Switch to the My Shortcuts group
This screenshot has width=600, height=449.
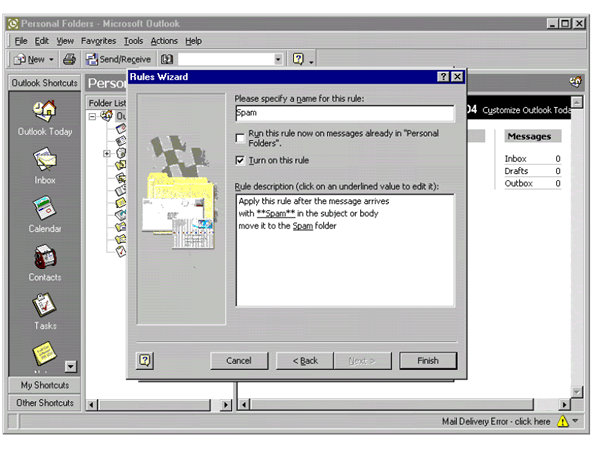click(x=45, y=385)
